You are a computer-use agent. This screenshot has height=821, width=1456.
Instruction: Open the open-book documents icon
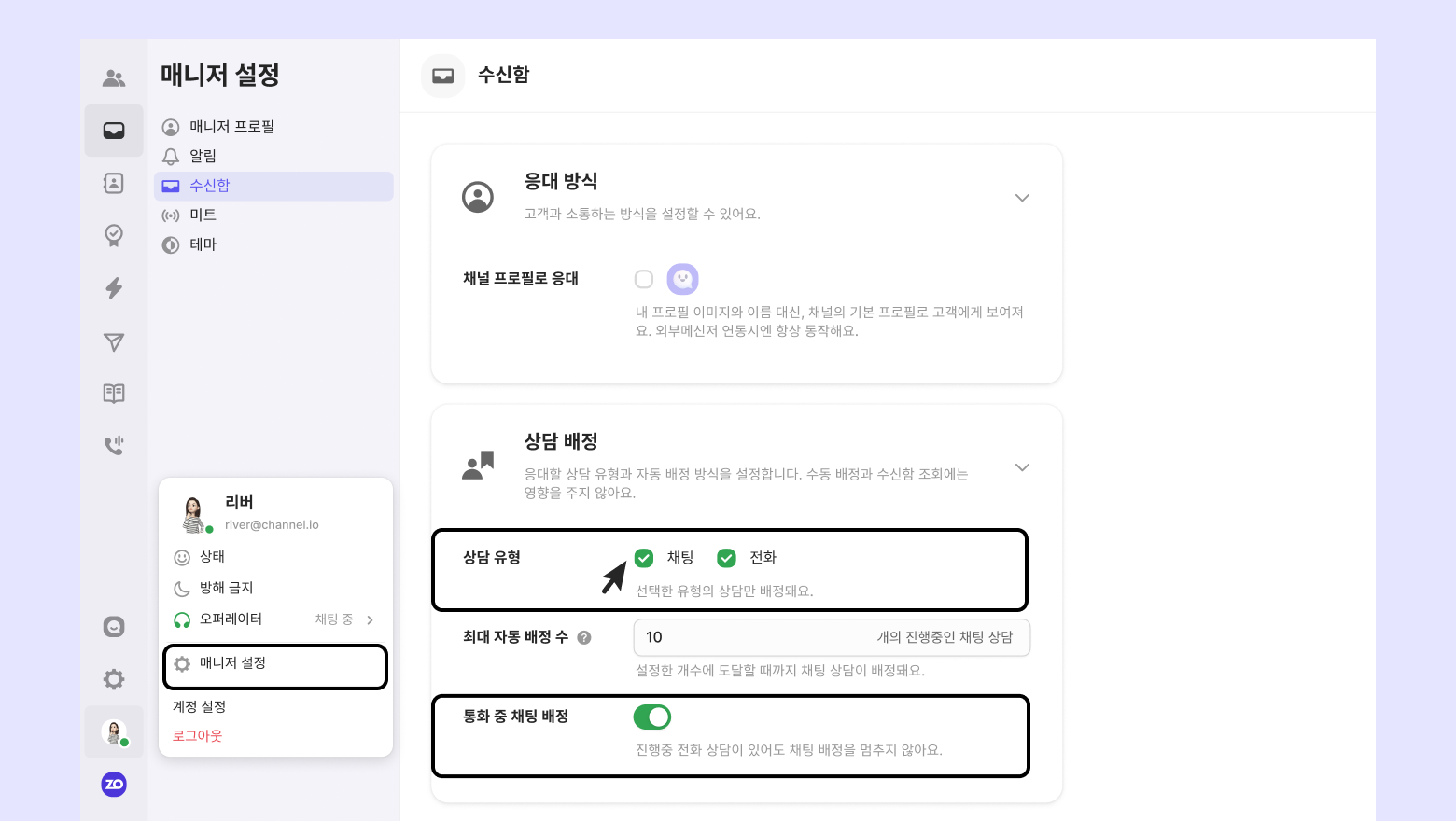pos(114,394)
